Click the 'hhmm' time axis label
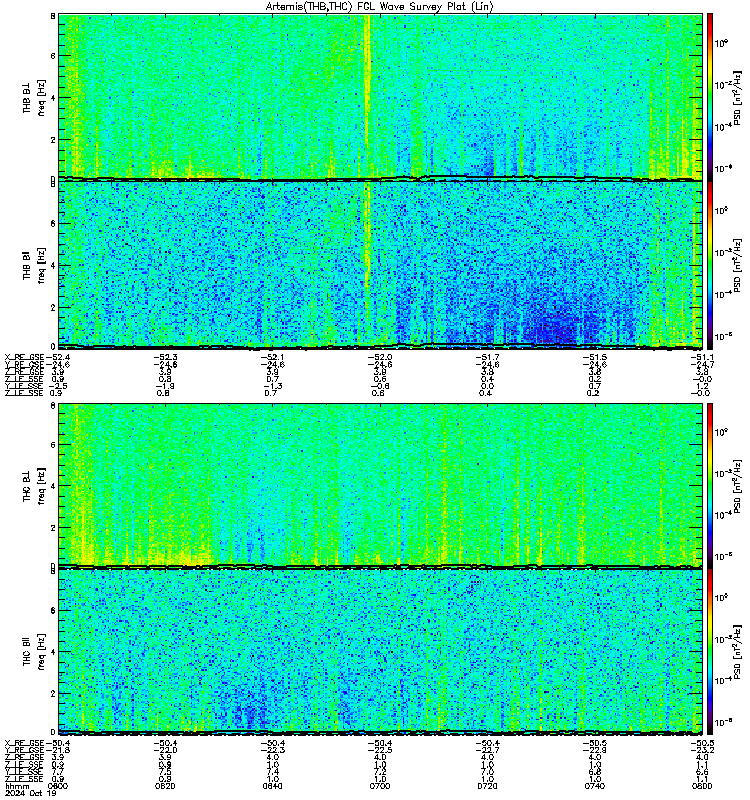750x800 pixels. [17, 786]
